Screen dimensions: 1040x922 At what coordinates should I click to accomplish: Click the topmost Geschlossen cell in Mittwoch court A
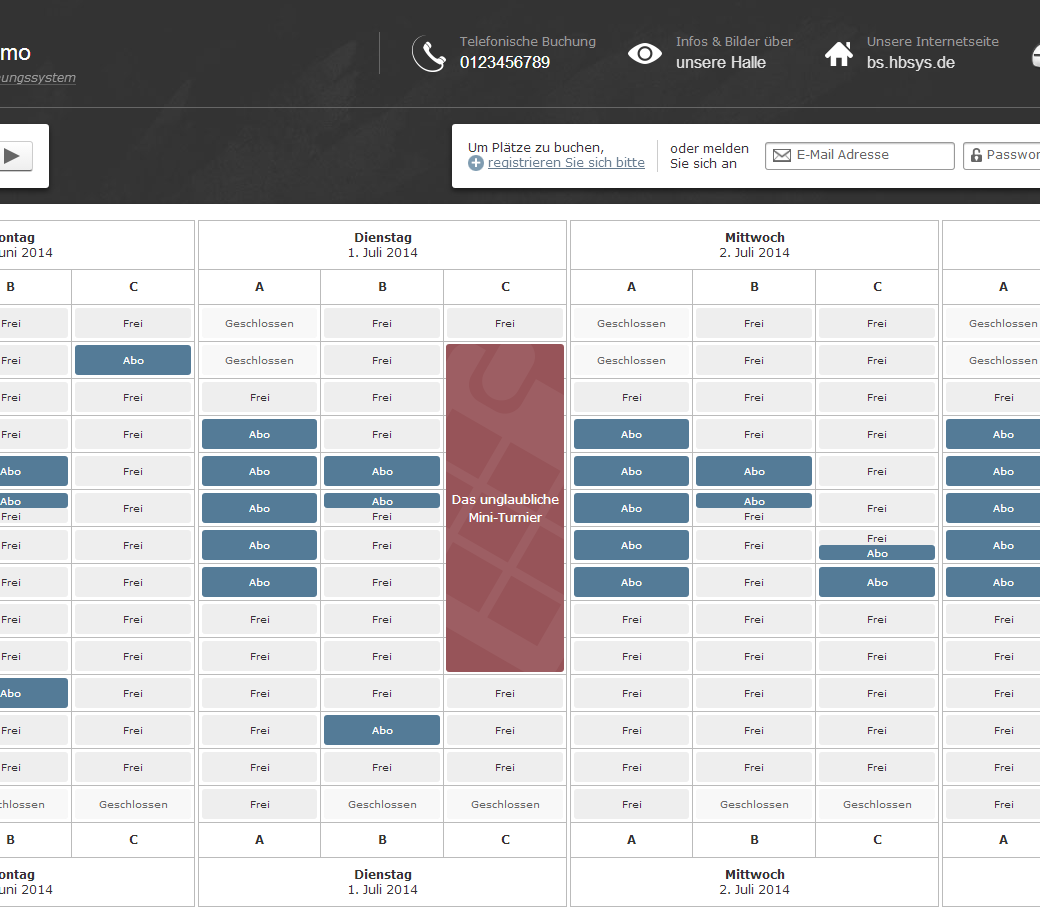(x=631, y=324)
